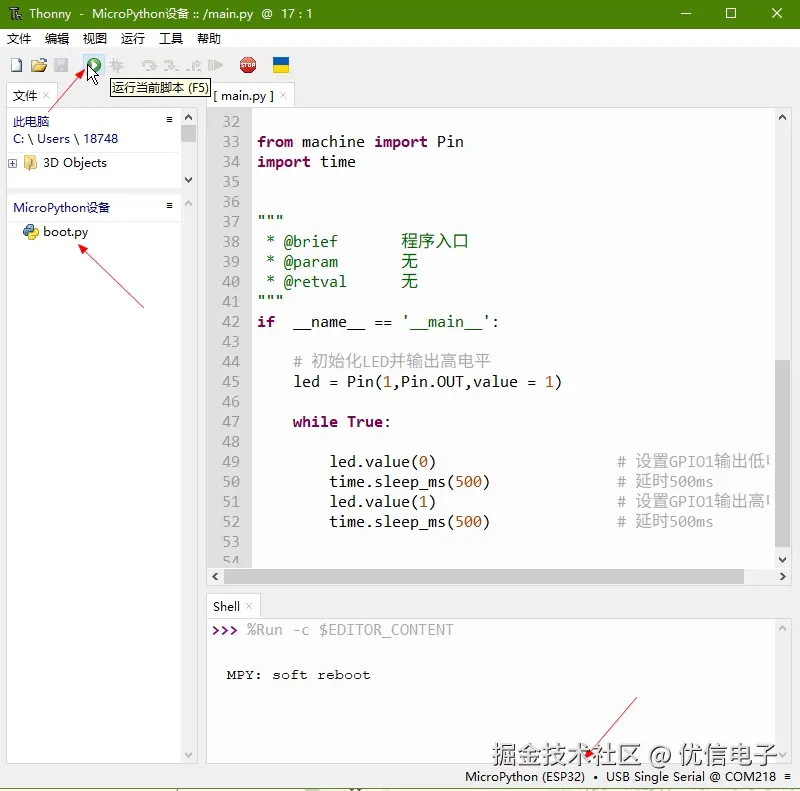Viewport: 800px width, 791px height.
Task: Click 'led.value(0)' on line 49
Action: (x=382, y=462)
